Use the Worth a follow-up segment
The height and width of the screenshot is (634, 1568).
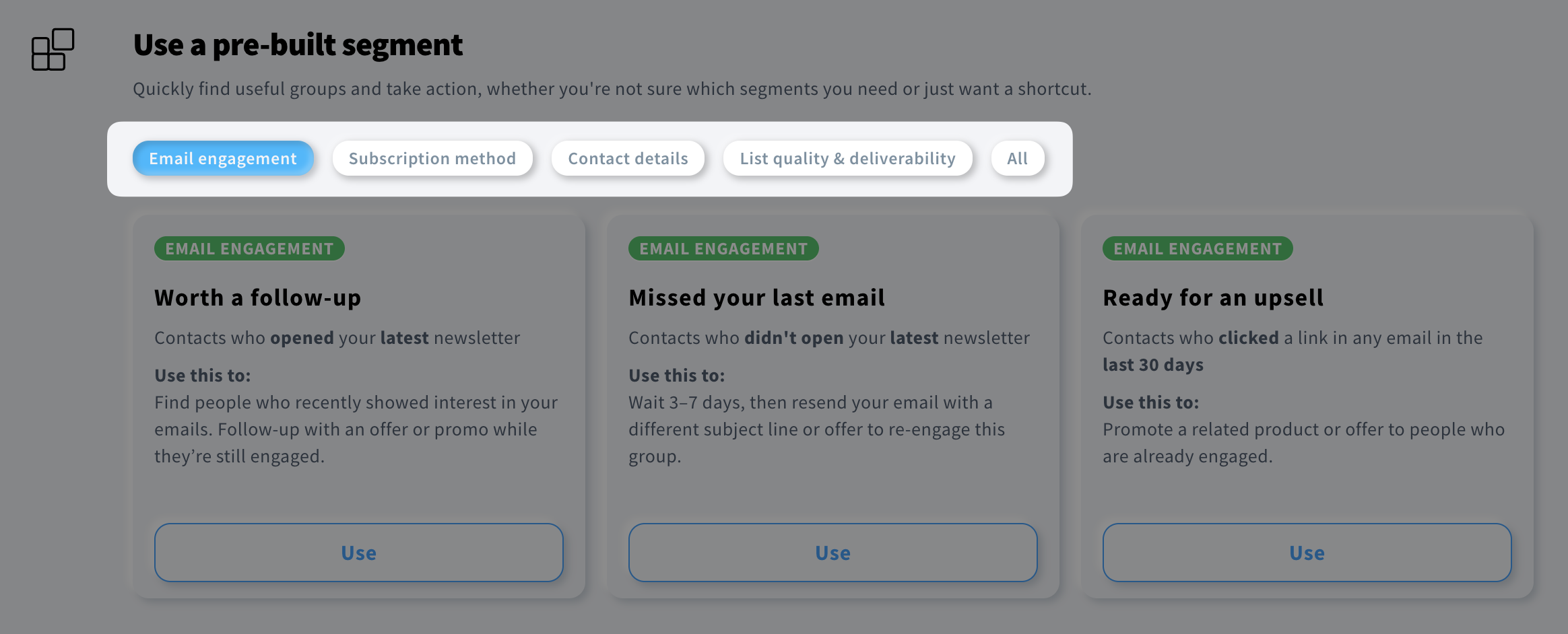(358, 553)
